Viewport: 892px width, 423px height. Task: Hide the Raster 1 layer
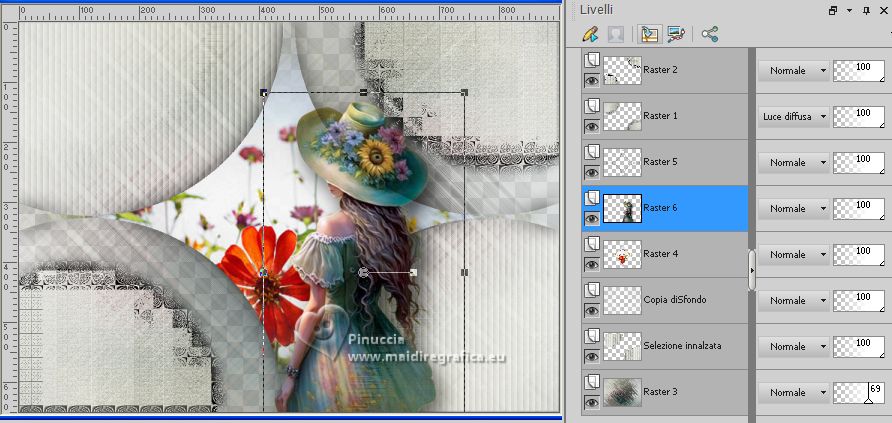click(592, 127)
